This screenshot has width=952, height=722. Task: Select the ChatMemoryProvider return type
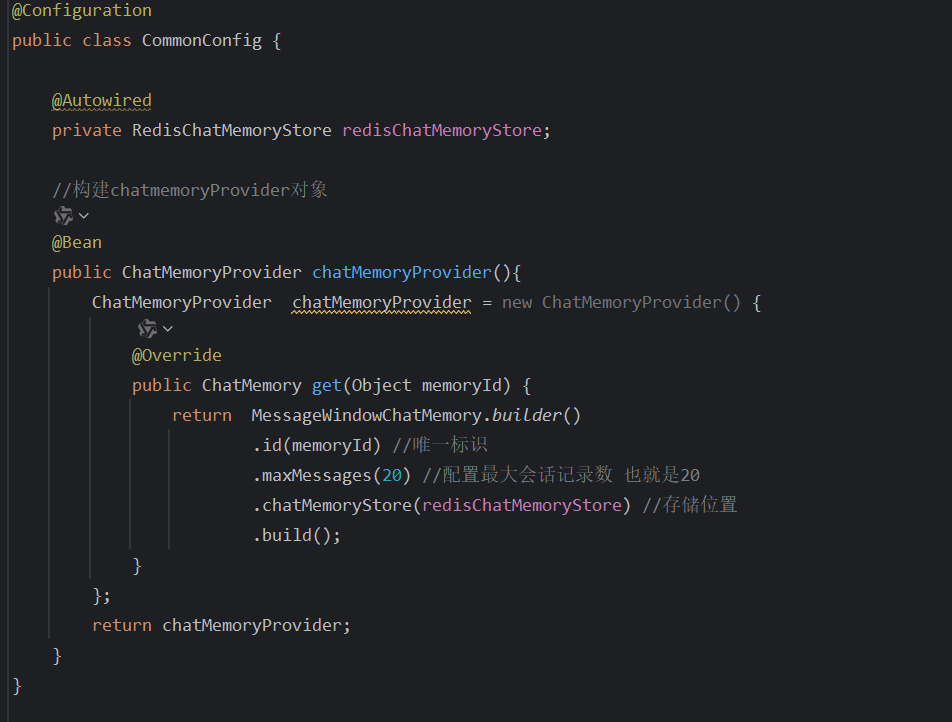211,271
